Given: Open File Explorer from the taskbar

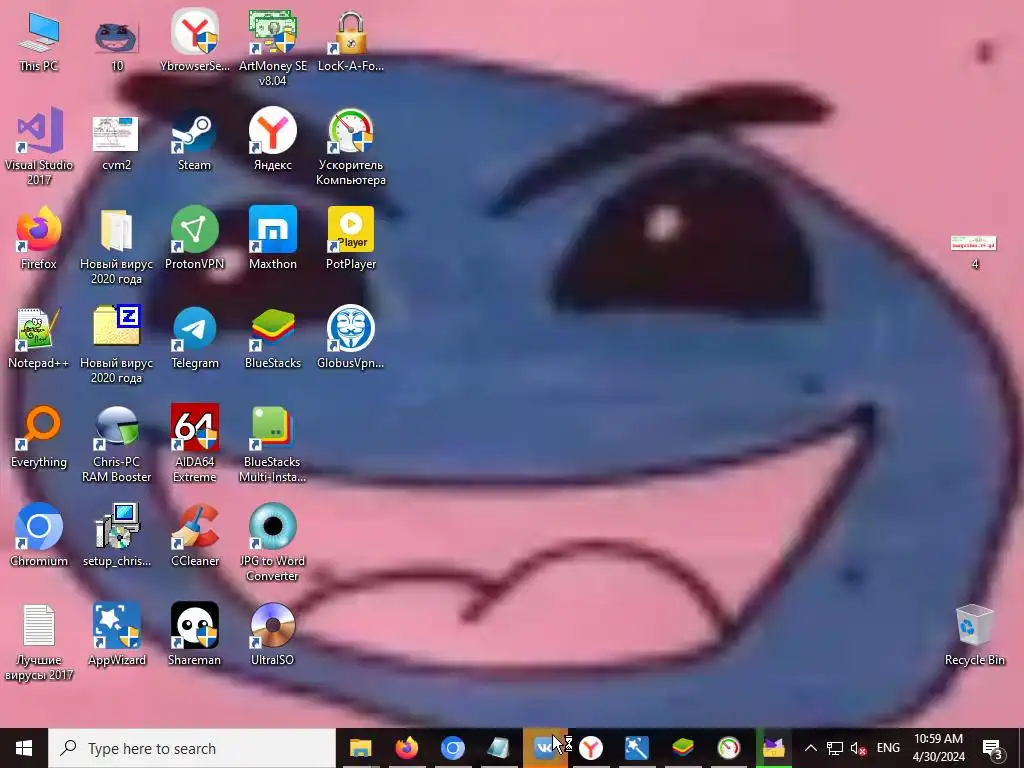Looking at the screenshot, I should click(x=360, y=748).
